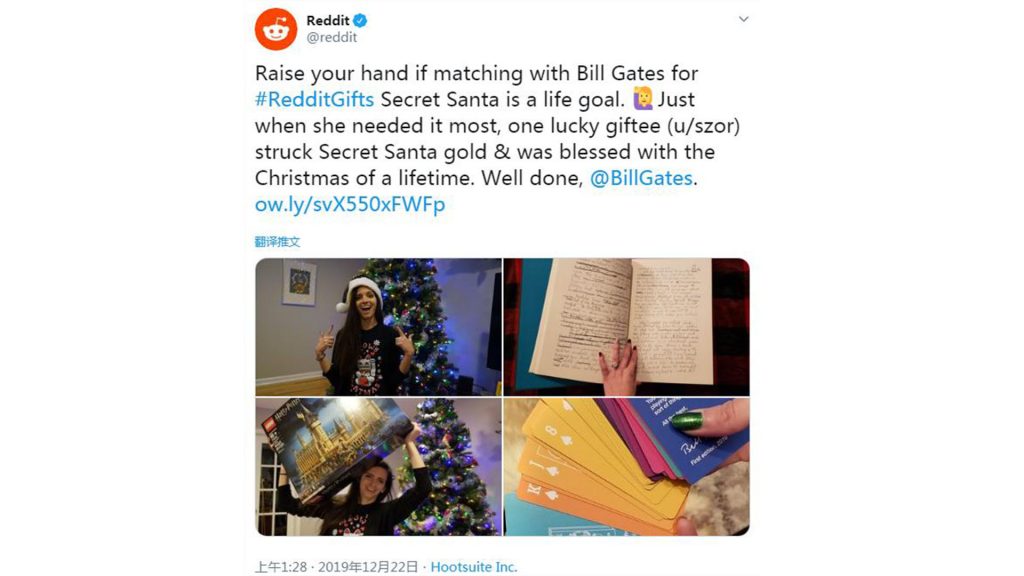Open the @BillGates mention
1024x576 pixels.
tap(641, 178)
